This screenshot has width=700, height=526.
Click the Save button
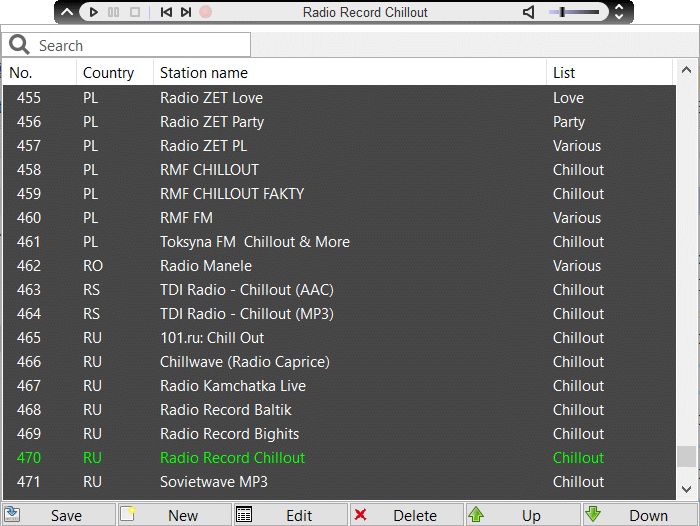[58, 515]
